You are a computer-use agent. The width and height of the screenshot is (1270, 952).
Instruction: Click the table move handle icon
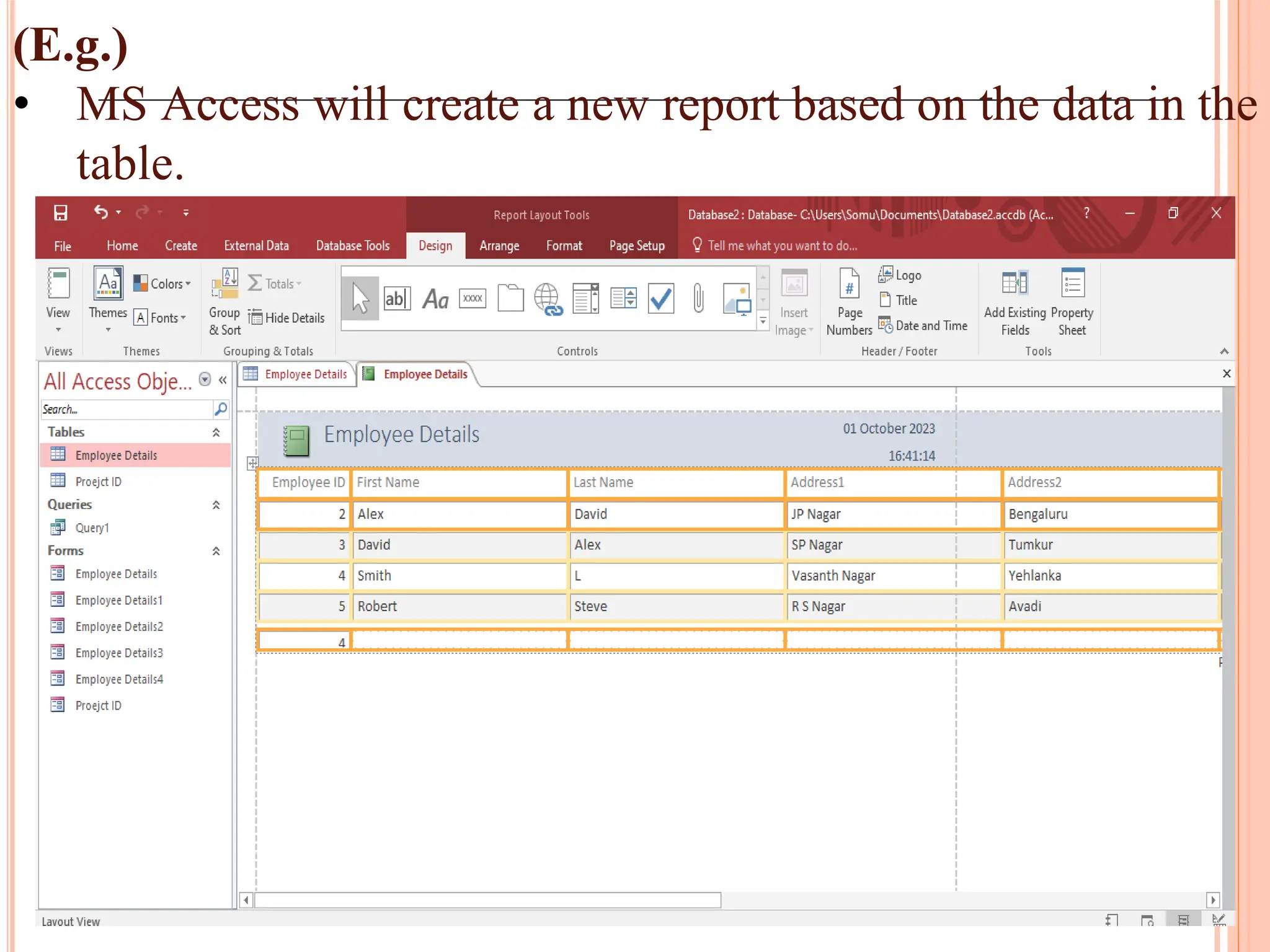(x=252, y=463)
